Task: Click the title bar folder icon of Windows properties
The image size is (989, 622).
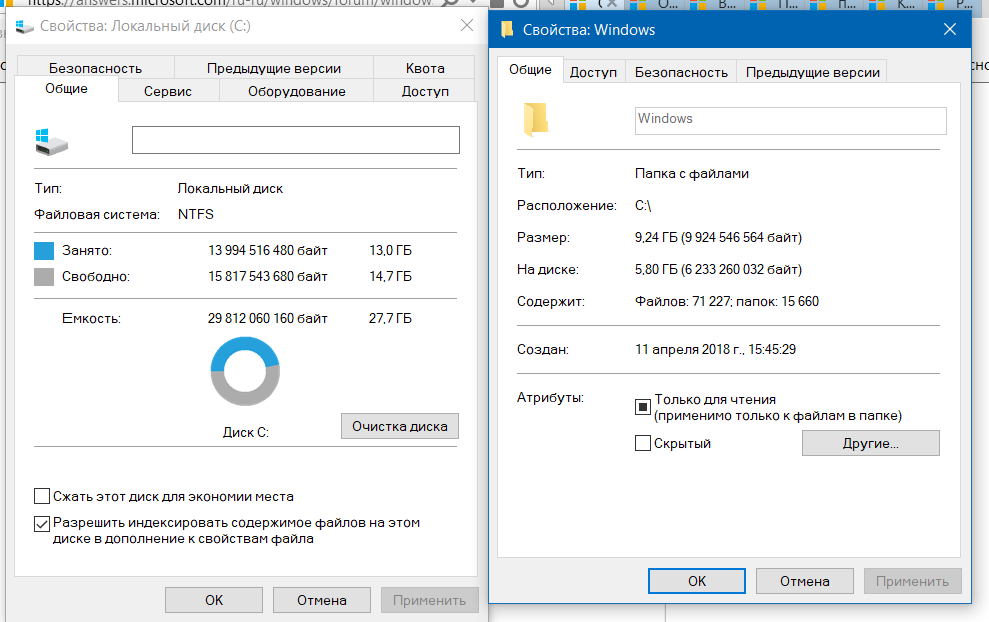Action: pyautogui.click(x=506, y=30)
